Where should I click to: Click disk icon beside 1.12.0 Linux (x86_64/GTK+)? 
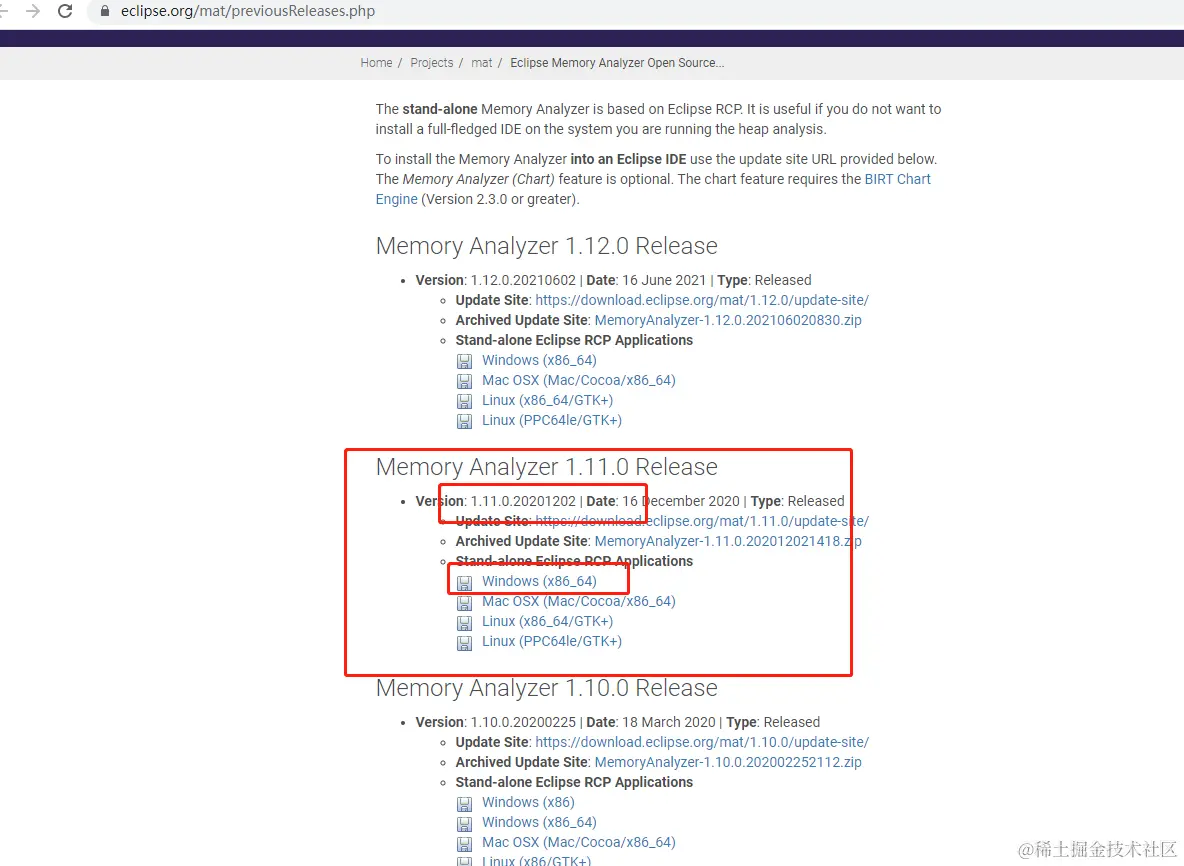464,401
